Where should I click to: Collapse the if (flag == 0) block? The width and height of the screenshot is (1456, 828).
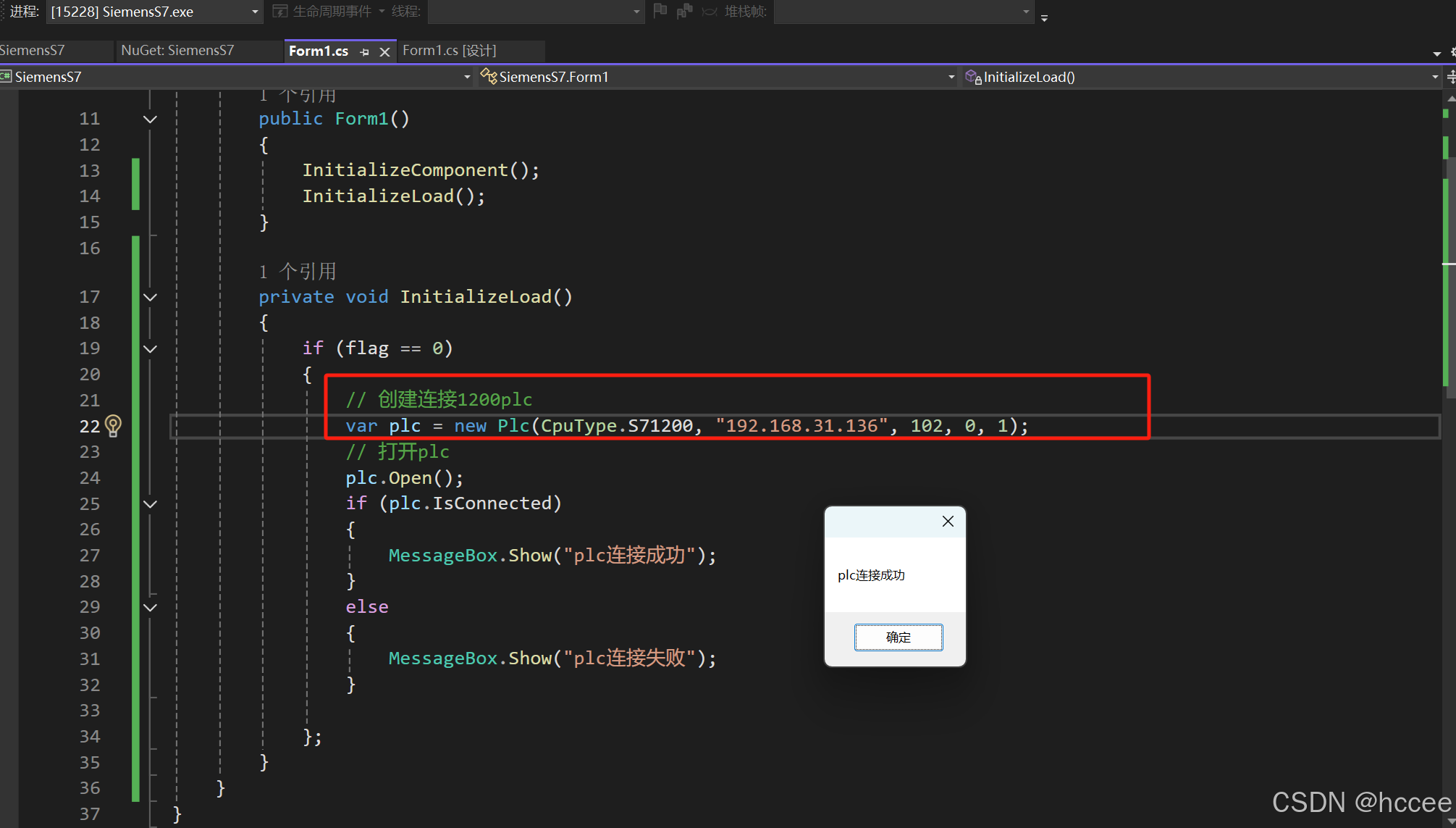(x=150, y=348)
